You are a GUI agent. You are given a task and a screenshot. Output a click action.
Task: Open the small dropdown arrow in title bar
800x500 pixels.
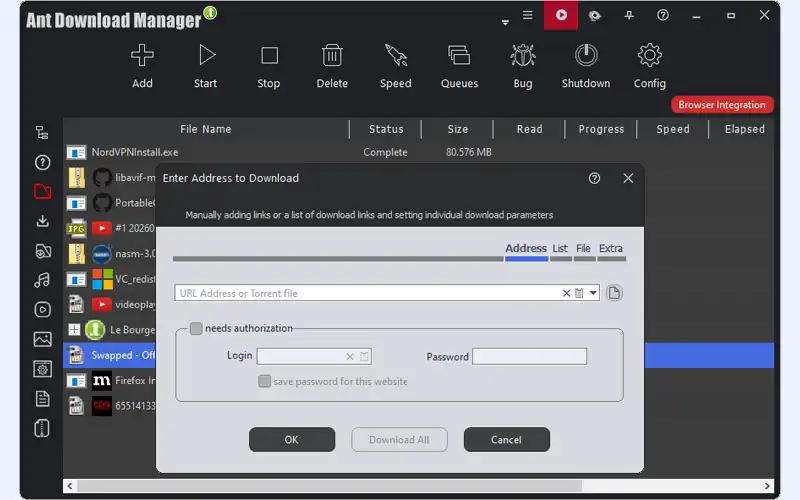[x=505, y=22]
